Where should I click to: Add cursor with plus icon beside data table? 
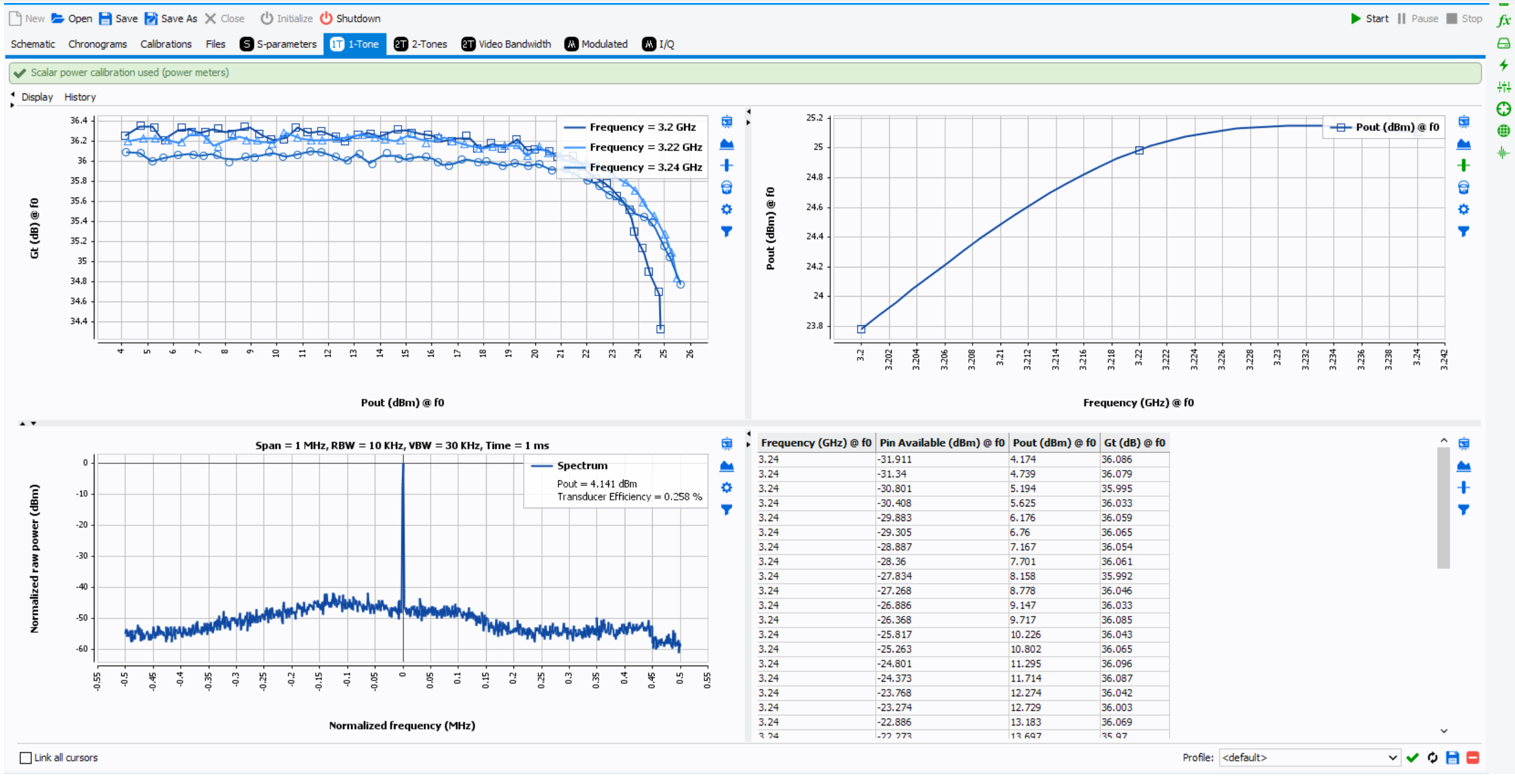[1464, 487]
